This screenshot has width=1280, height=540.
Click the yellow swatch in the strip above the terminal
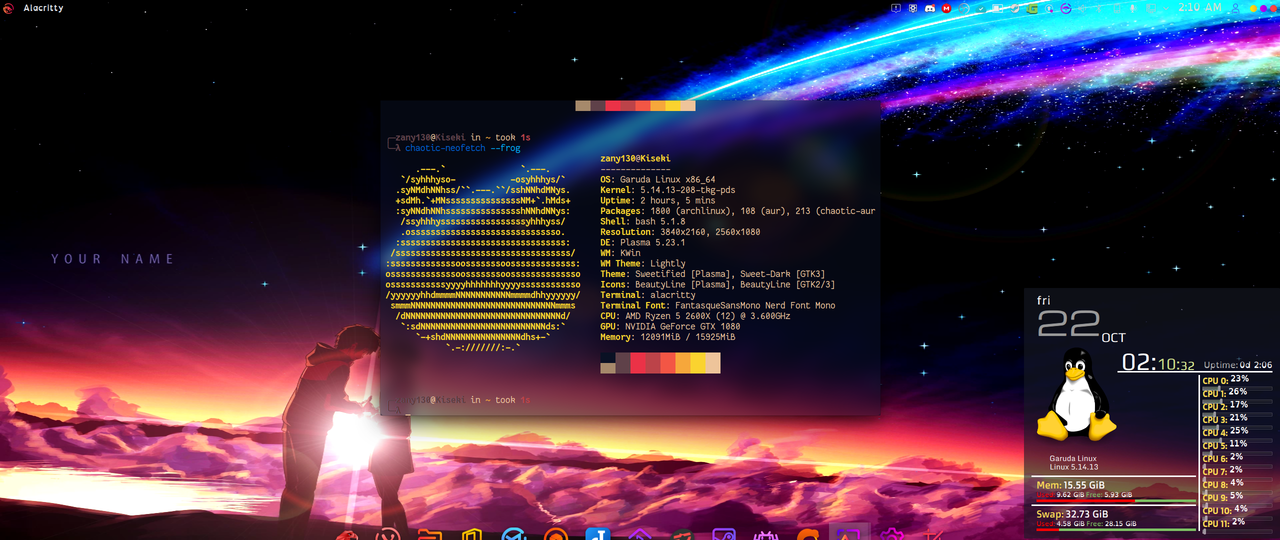tap(672, 105)
